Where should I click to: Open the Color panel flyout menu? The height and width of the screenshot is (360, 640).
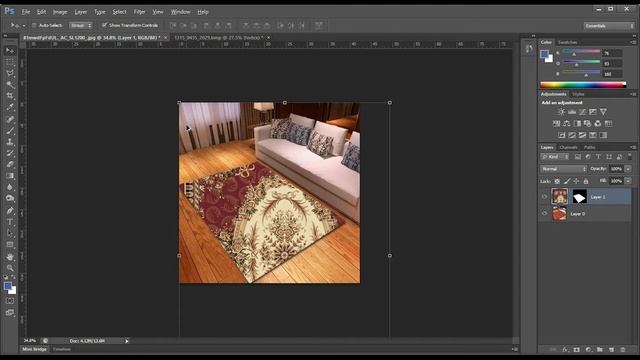(633, 42)
